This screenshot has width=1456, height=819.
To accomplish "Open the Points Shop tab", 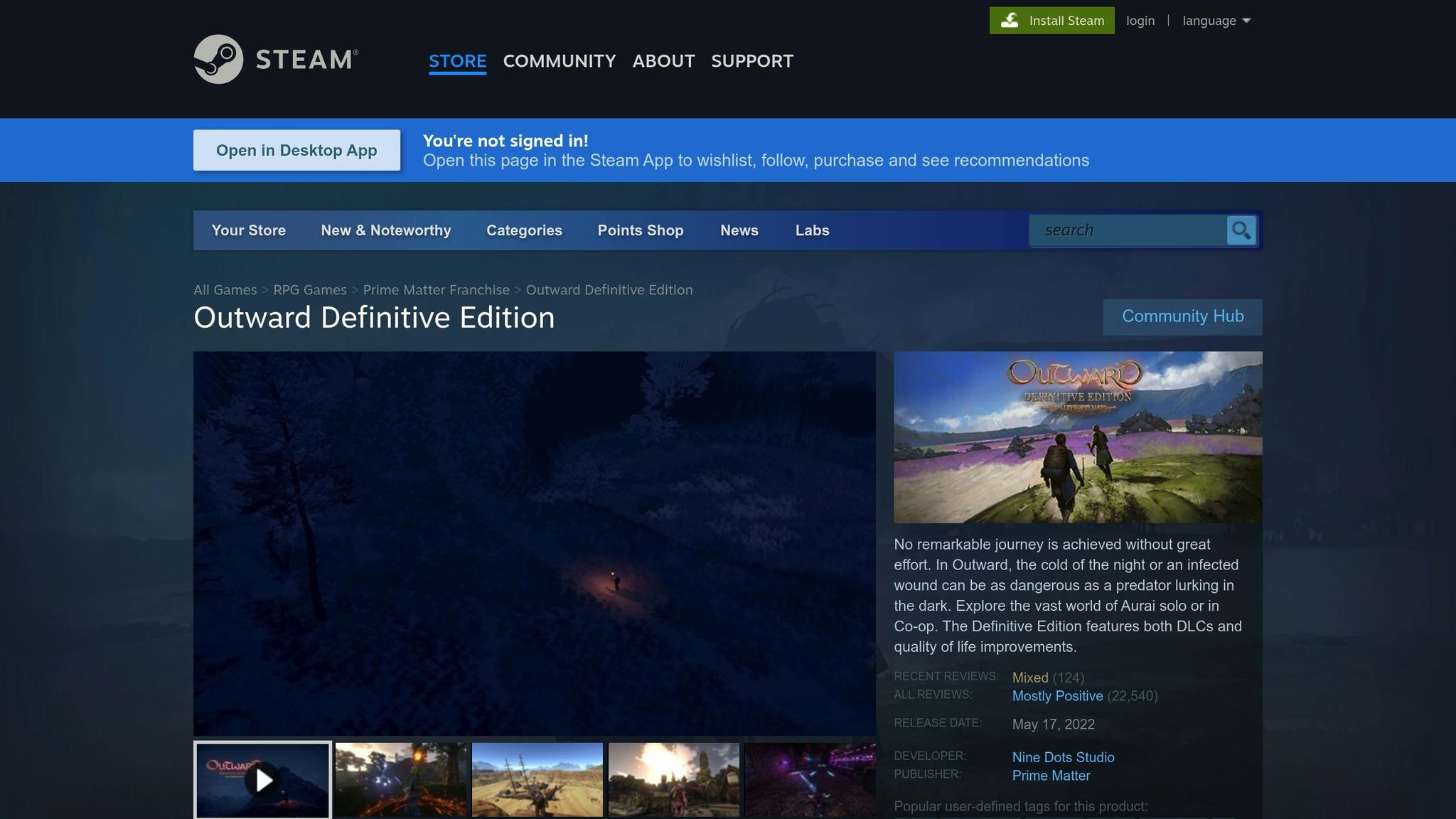I will click(640, 230).
